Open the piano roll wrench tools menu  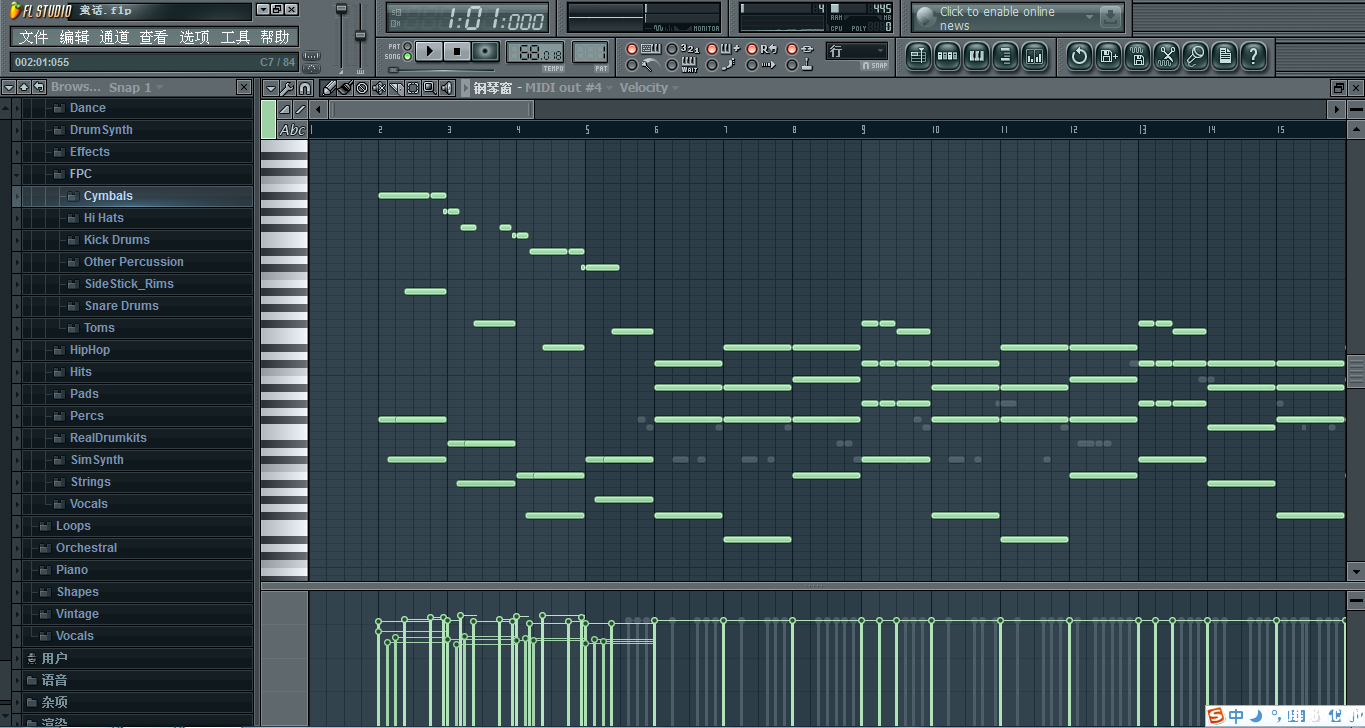287,88
